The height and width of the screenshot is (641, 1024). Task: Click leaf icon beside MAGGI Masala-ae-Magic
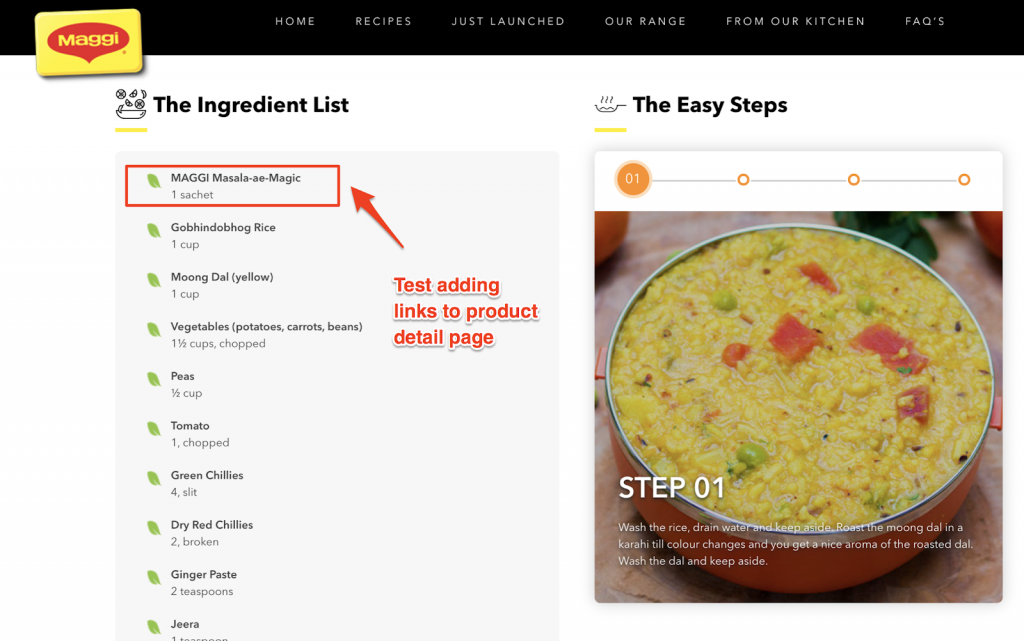click(x=154, y=181)
